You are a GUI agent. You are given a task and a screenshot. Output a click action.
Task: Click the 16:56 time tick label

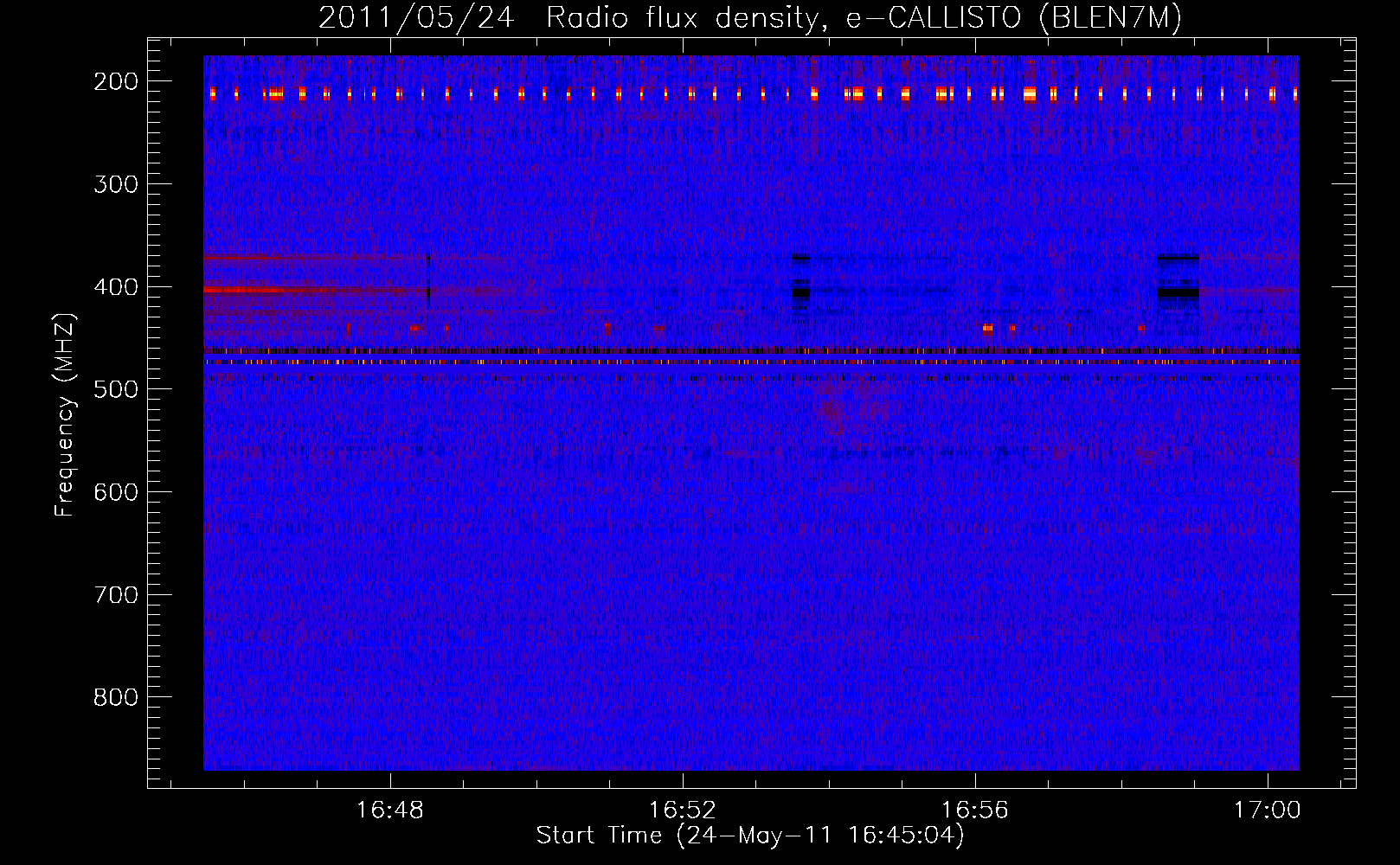click(x=975, y=810)
